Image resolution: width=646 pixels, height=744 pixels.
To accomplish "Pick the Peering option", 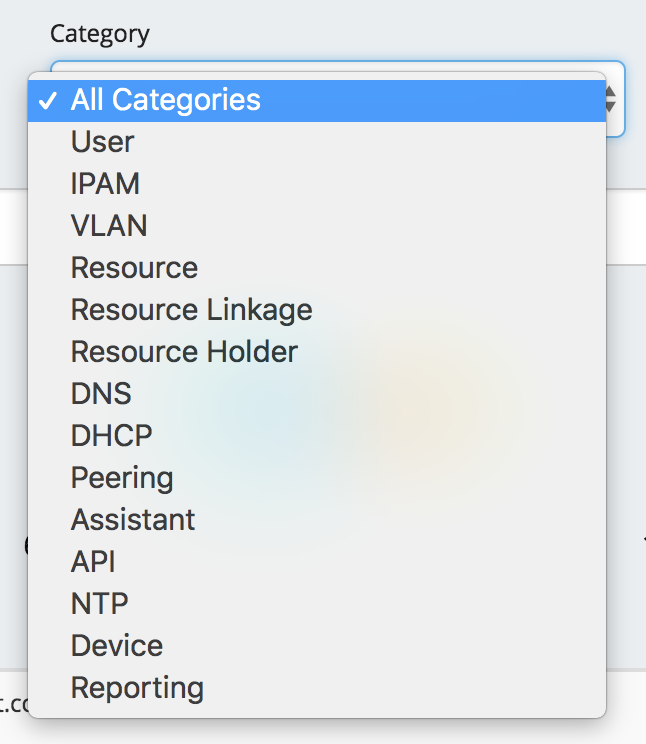I will 122,478.
